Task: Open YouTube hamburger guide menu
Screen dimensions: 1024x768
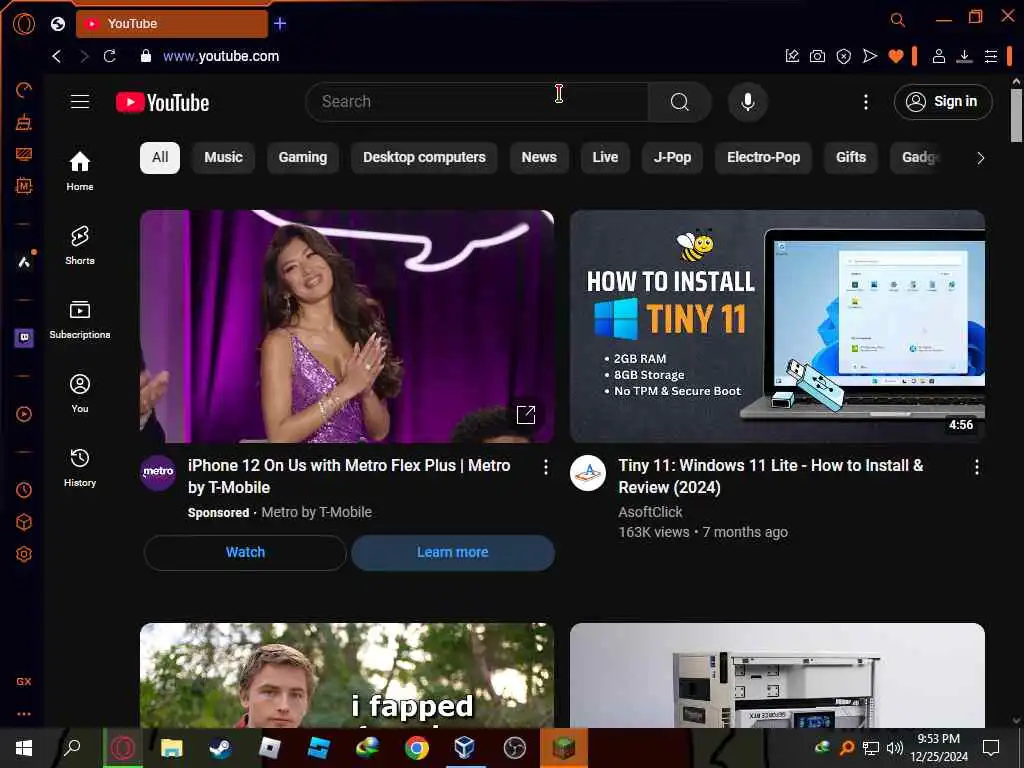Action: pyautogui.click(x=80, y=102)
